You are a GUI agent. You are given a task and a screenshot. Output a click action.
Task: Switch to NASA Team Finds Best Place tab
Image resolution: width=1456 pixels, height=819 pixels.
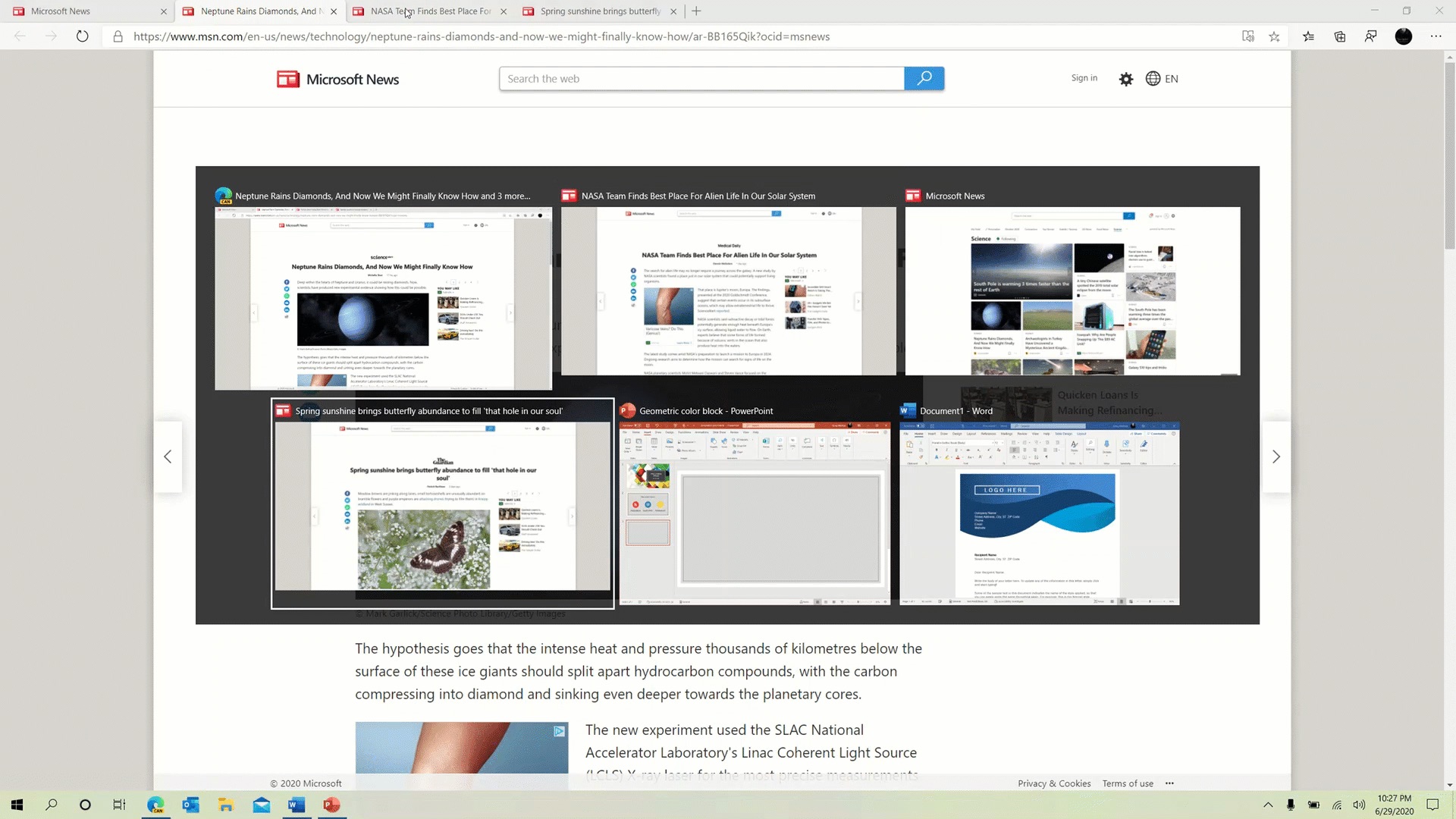coord(430,11)
